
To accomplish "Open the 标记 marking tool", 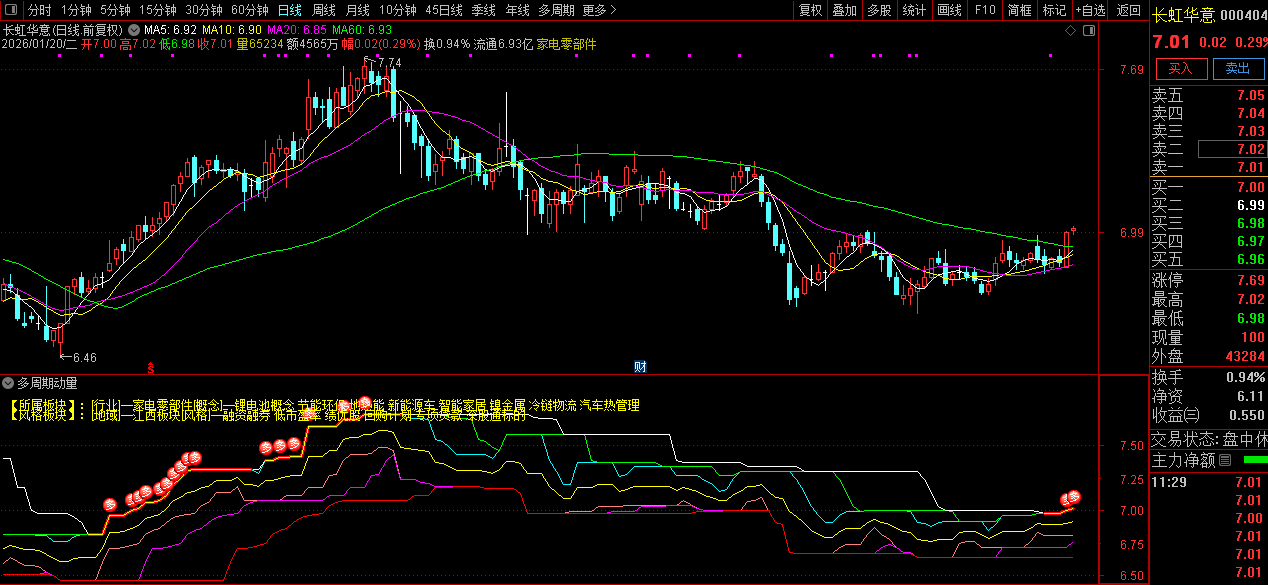I will [1054, 10].
